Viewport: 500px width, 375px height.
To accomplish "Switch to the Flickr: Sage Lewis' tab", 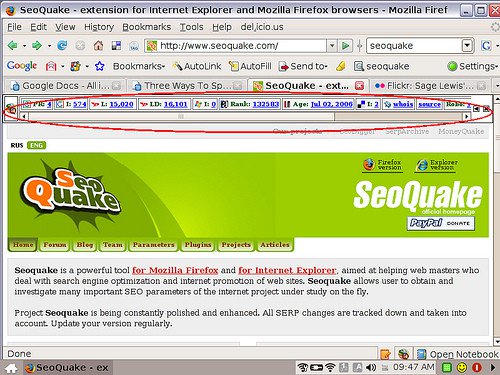I will click(x=430, y=86).
